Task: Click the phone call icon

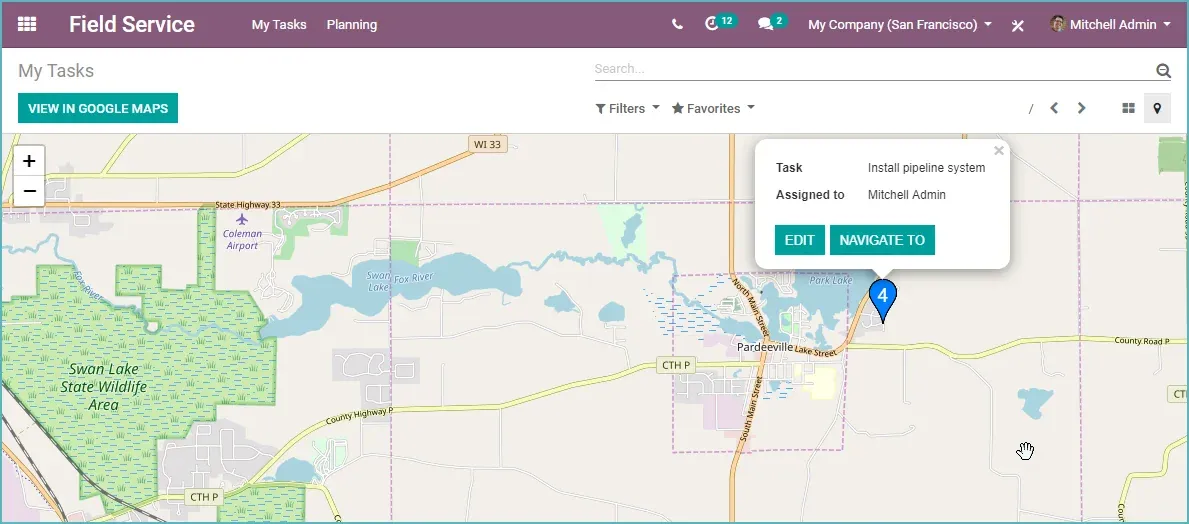Action: click(677, 24)
